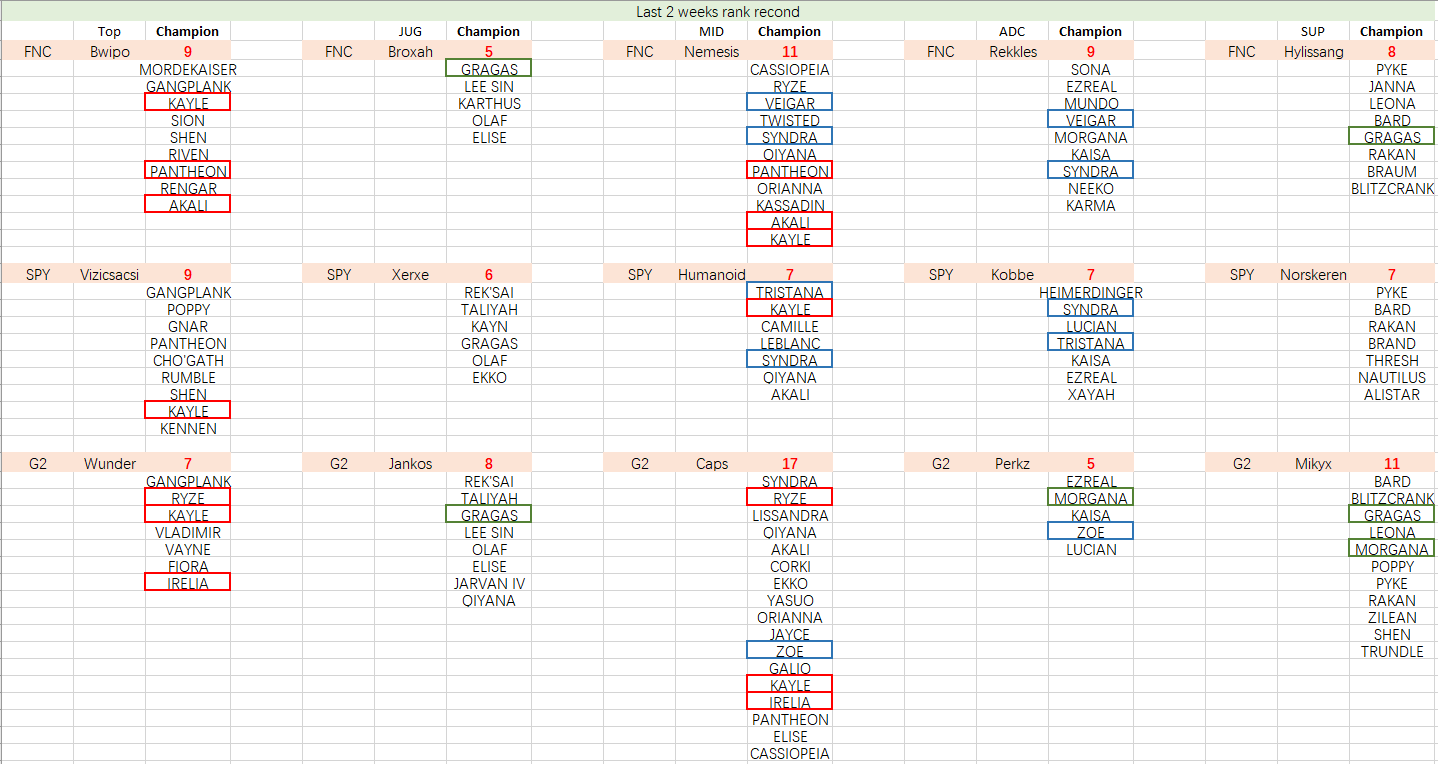The width and height of the screenshot is (1438, 764).
Task: Select the Humanoid player name cell
Action: click(x=711, y=275)
